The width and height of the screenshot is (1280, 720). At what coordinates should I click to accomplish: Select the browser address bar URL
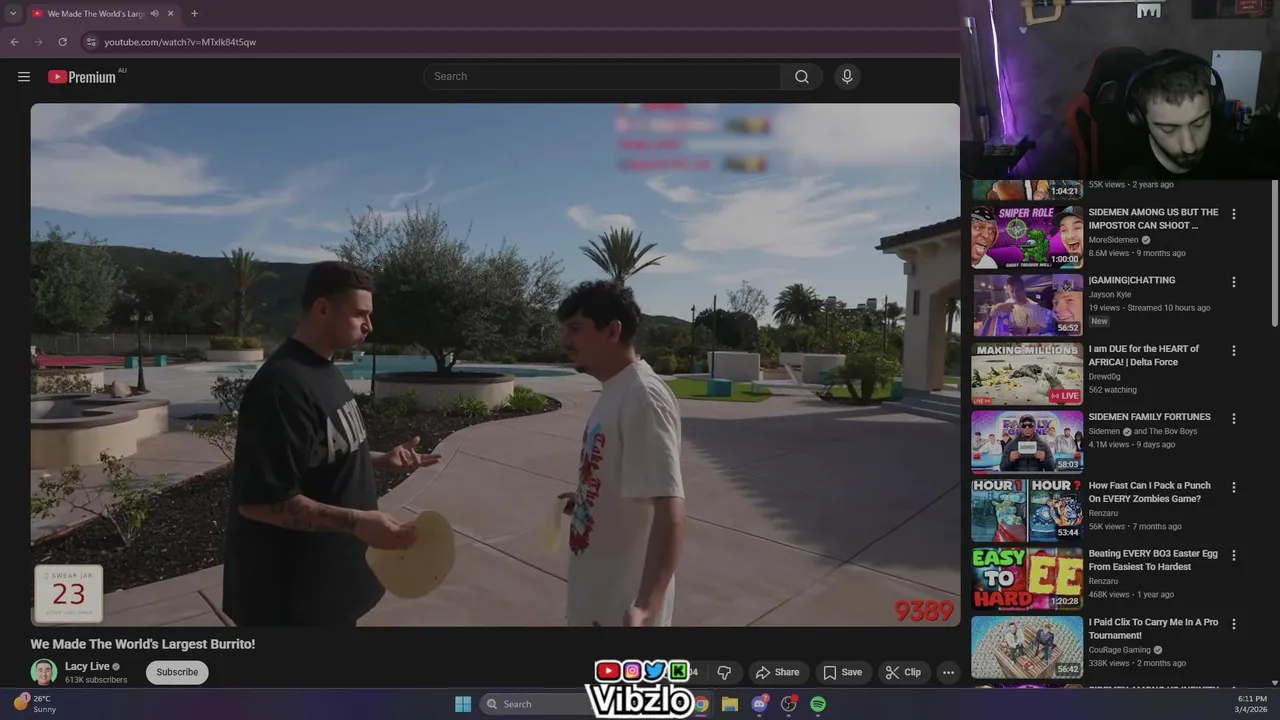(x=180, y=42)
